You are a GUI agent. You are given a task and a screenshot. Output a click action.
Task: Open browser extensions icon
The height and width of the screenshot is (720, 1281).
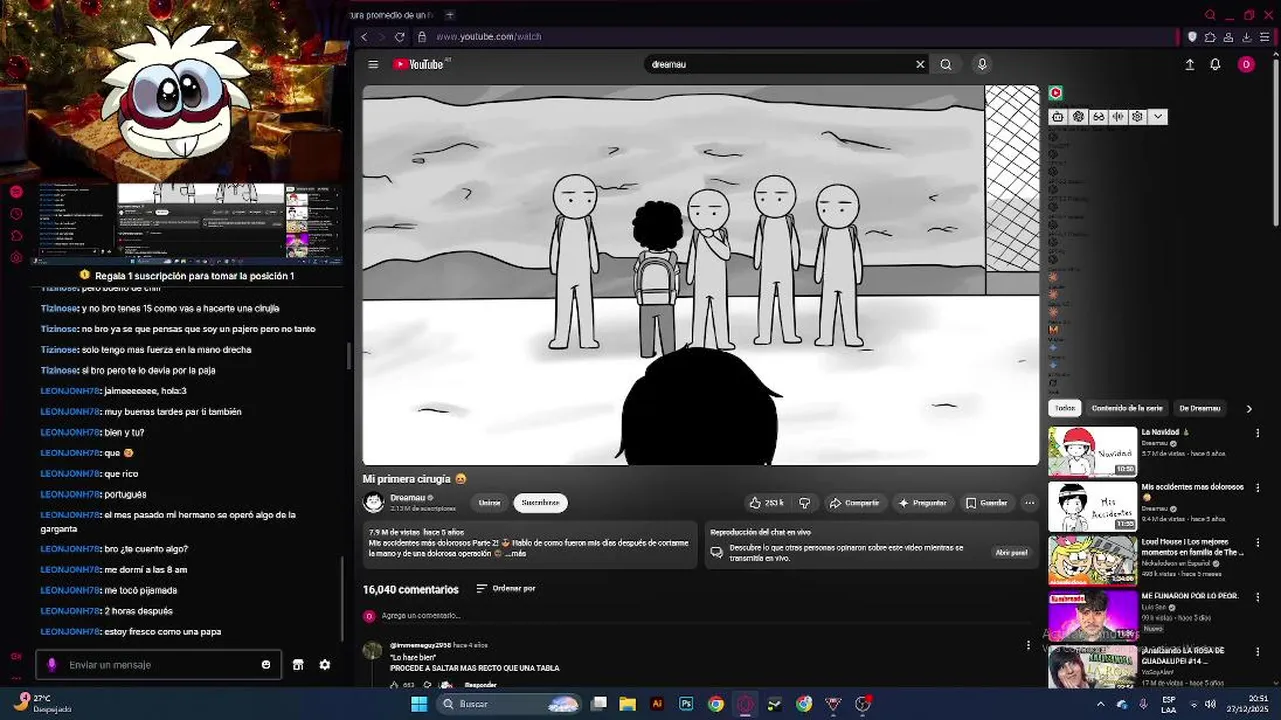(1210, 37)
